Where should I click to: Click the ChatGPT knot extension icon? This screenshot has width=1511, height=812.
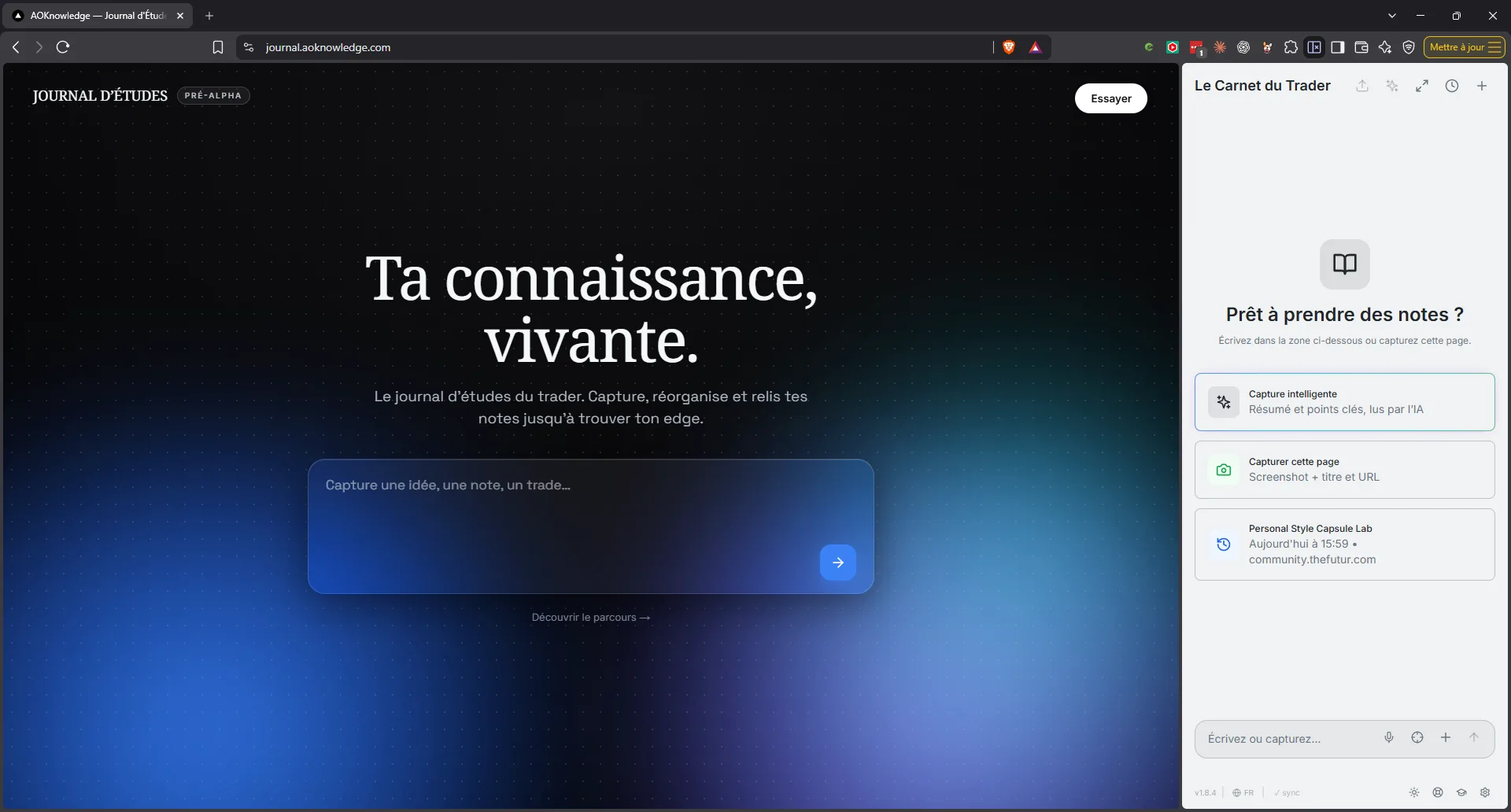pyautogui.click(x=1243, y=47)
